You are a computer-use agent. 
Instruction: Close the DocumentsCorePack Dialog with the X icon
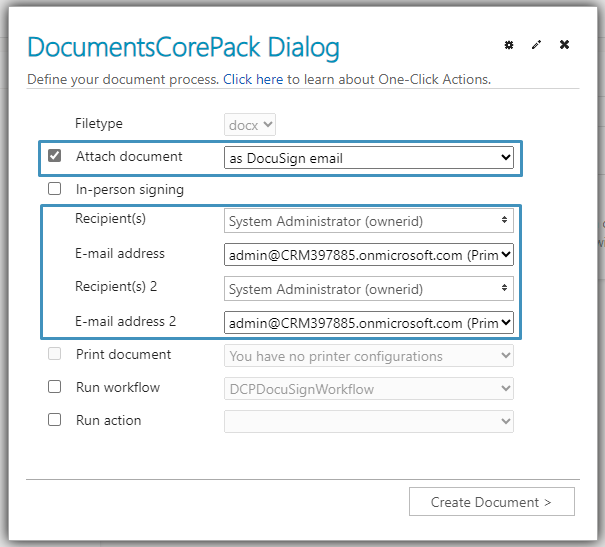[x=564, y=45]
